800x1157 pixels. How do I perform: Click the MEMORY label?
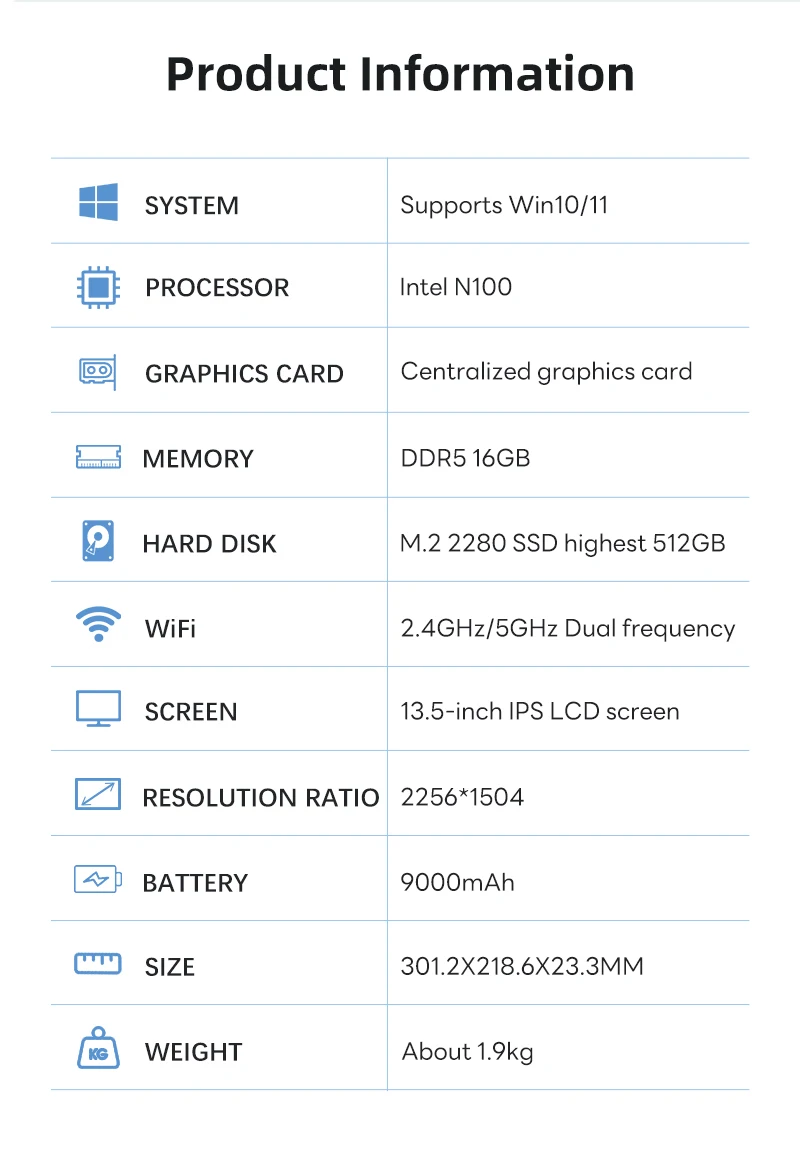pos(198,459)
